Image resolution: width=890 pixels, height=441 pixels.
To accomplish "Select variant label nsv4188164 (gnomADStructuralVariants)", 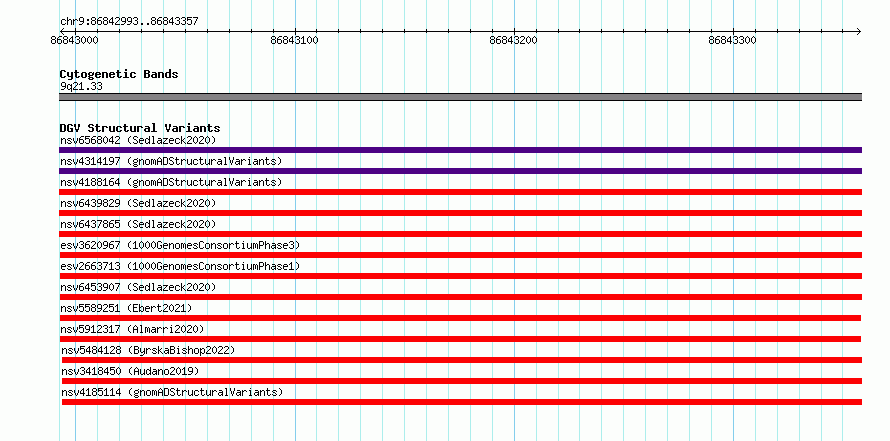I will tap(171, 182).
